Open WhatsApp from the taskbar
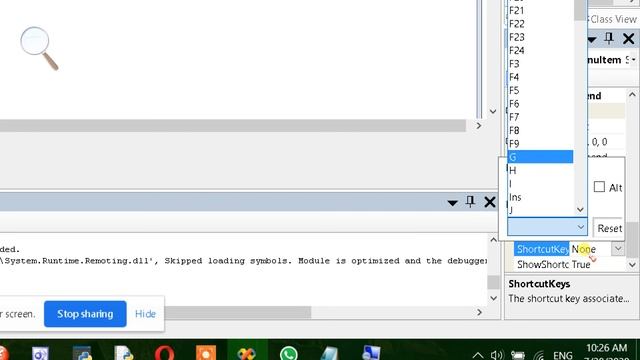The image size is (640, 360). pos(289,353)
